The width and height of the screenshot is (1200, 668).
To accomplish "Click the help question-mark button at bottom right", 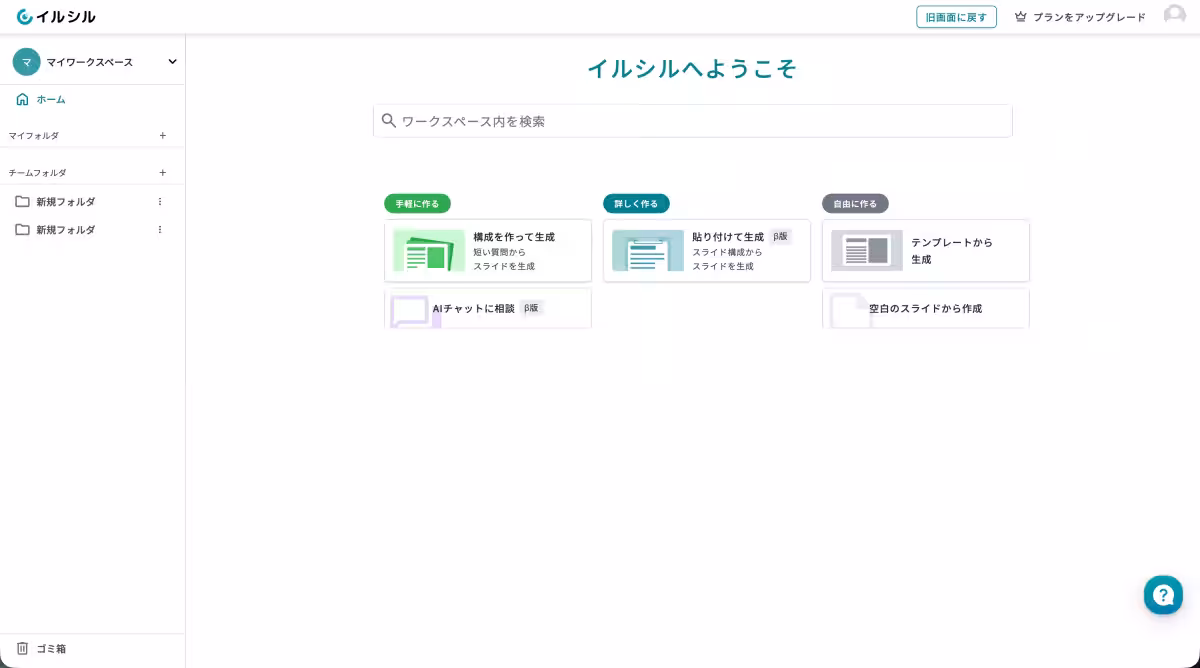I will (1163, 594).
